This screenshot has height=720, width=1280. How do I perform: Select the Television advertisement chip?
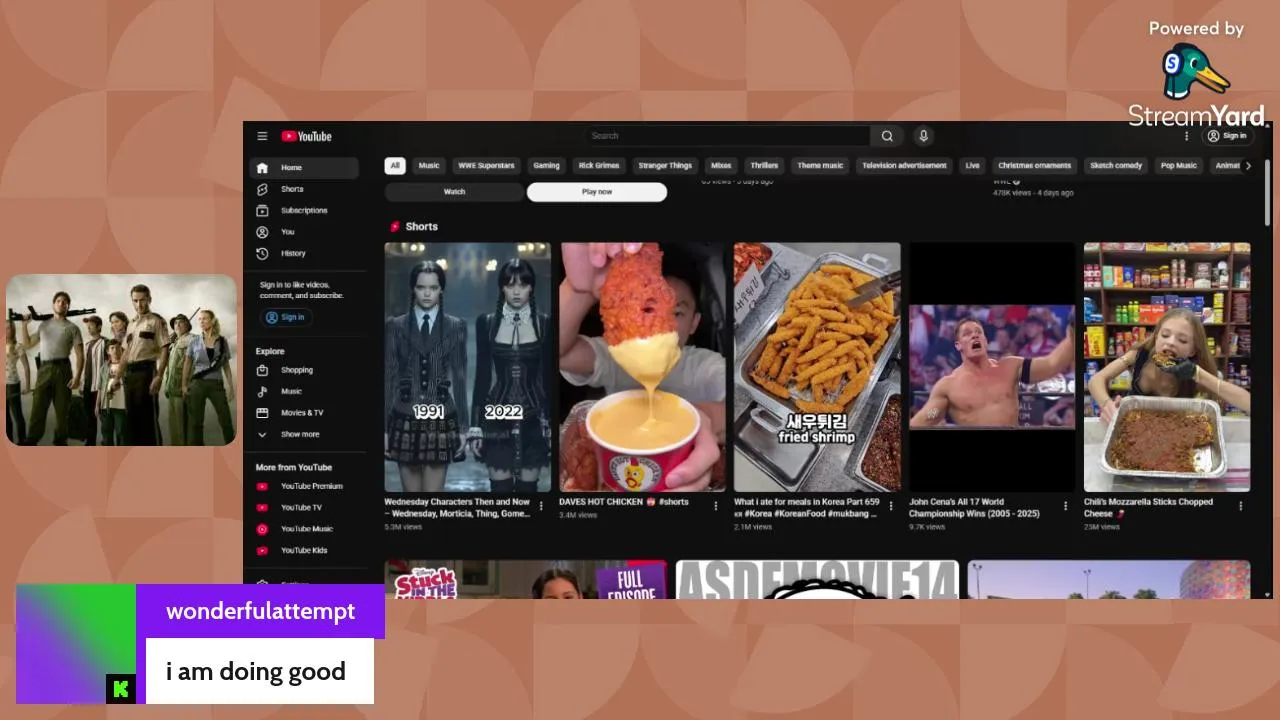click(904, 166)
